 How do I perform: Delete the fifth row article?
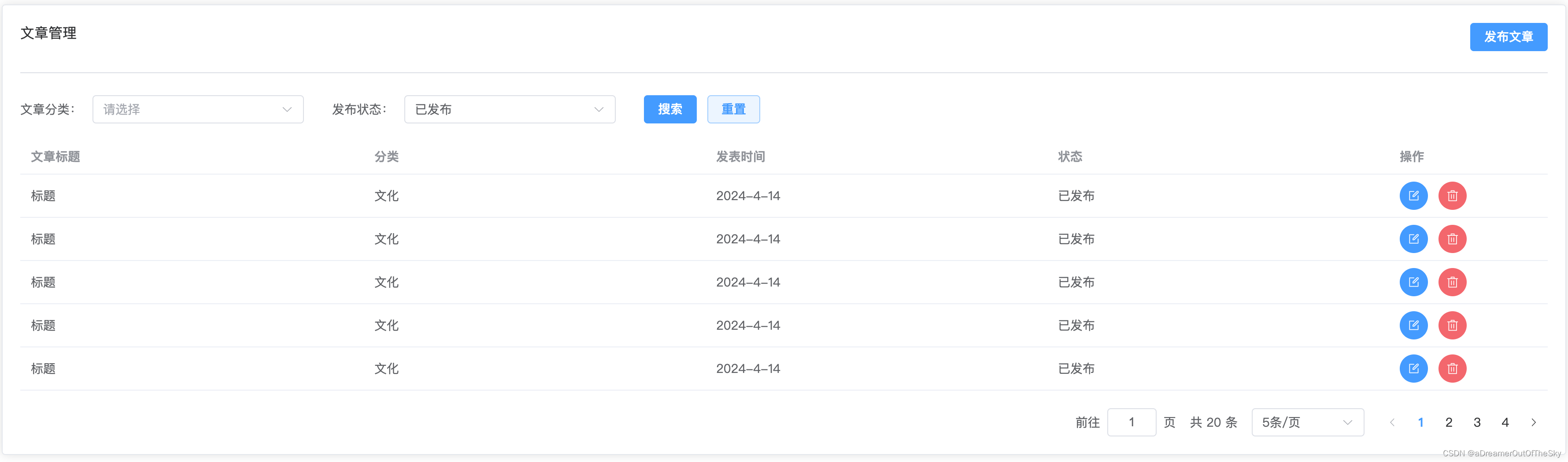point(1452,369)
